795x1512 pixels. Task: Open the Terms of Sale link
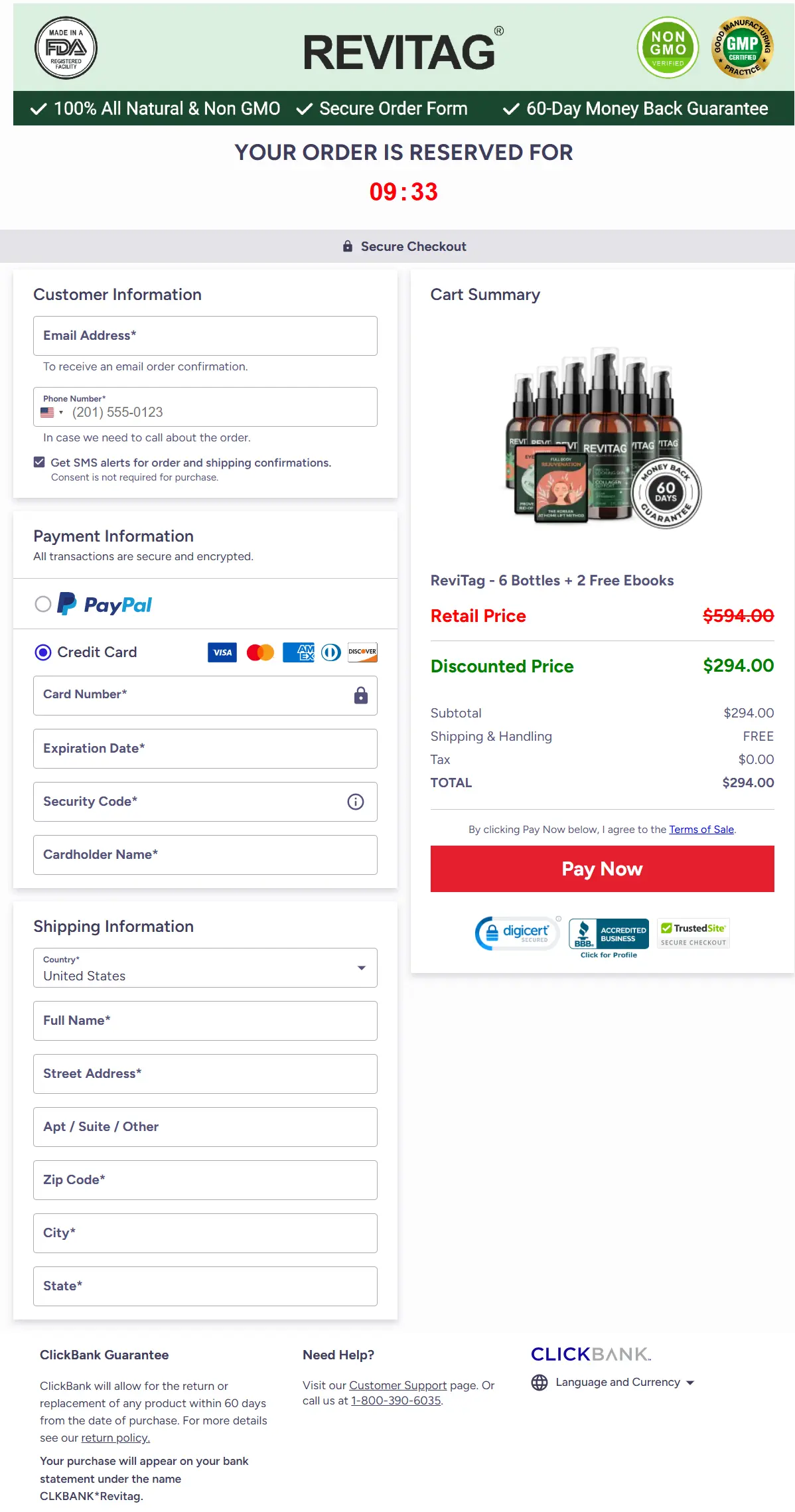pos(701,829)
